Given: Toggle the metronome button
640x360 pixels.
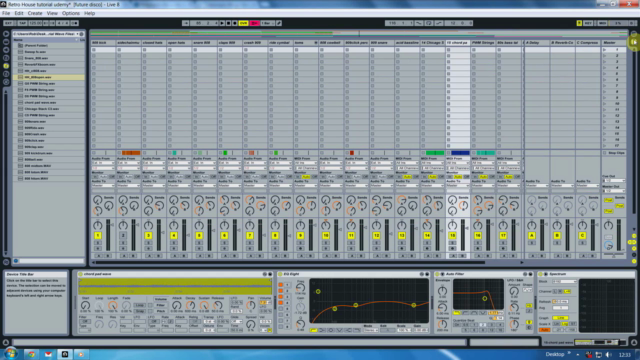Looking at the screenshot, I should (75, 23).
